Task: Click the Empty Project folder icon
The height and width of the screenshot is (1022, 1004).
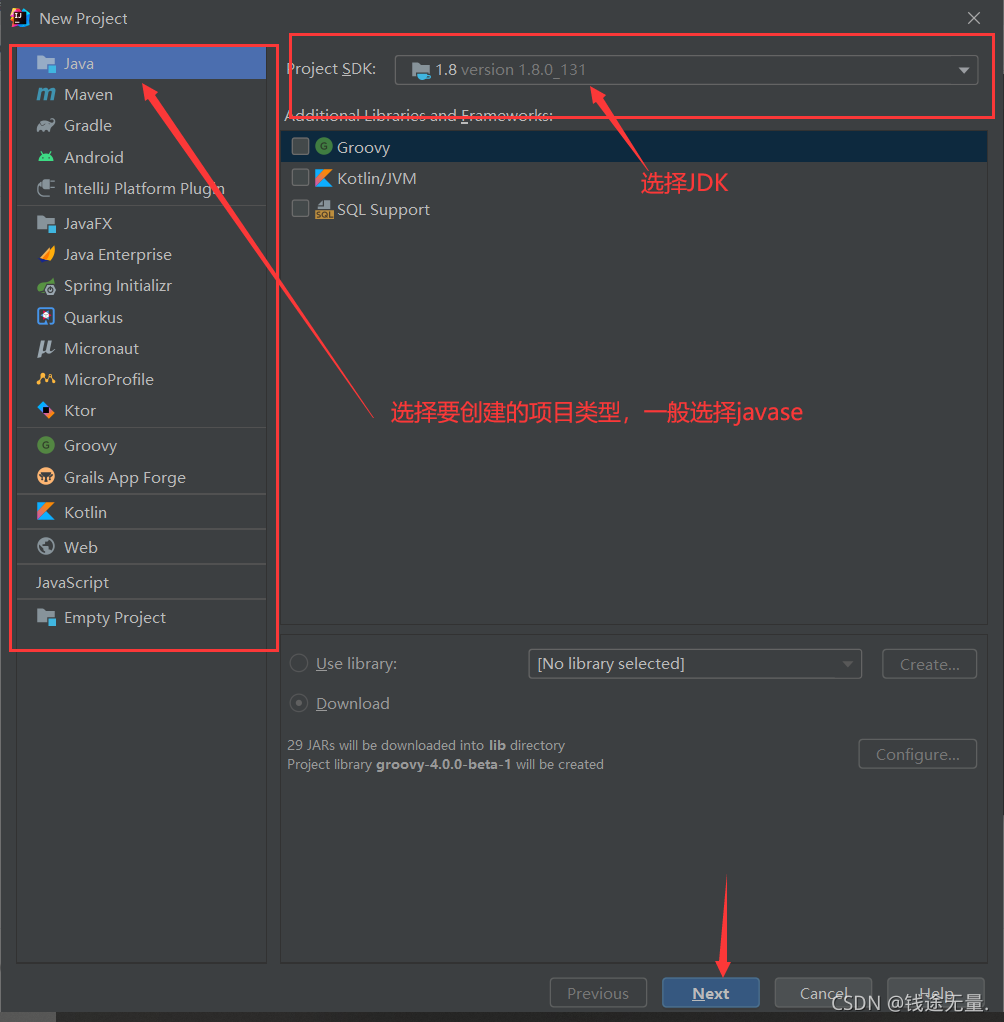Action: point(46,617)
